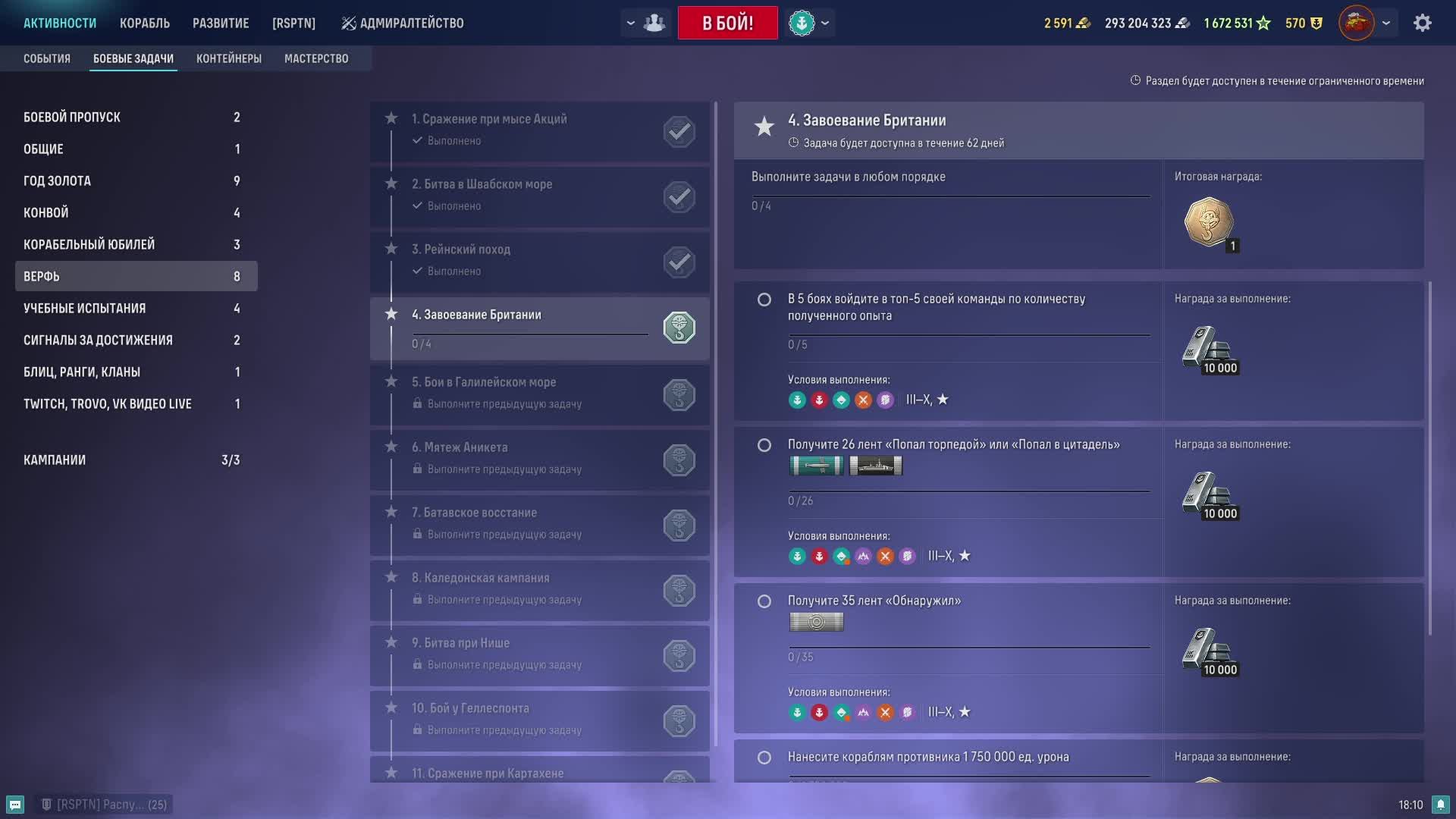This screenshot has height=819, width=1456.
Task: Select radio for top-5 experience task
Action: pos(764,300)
